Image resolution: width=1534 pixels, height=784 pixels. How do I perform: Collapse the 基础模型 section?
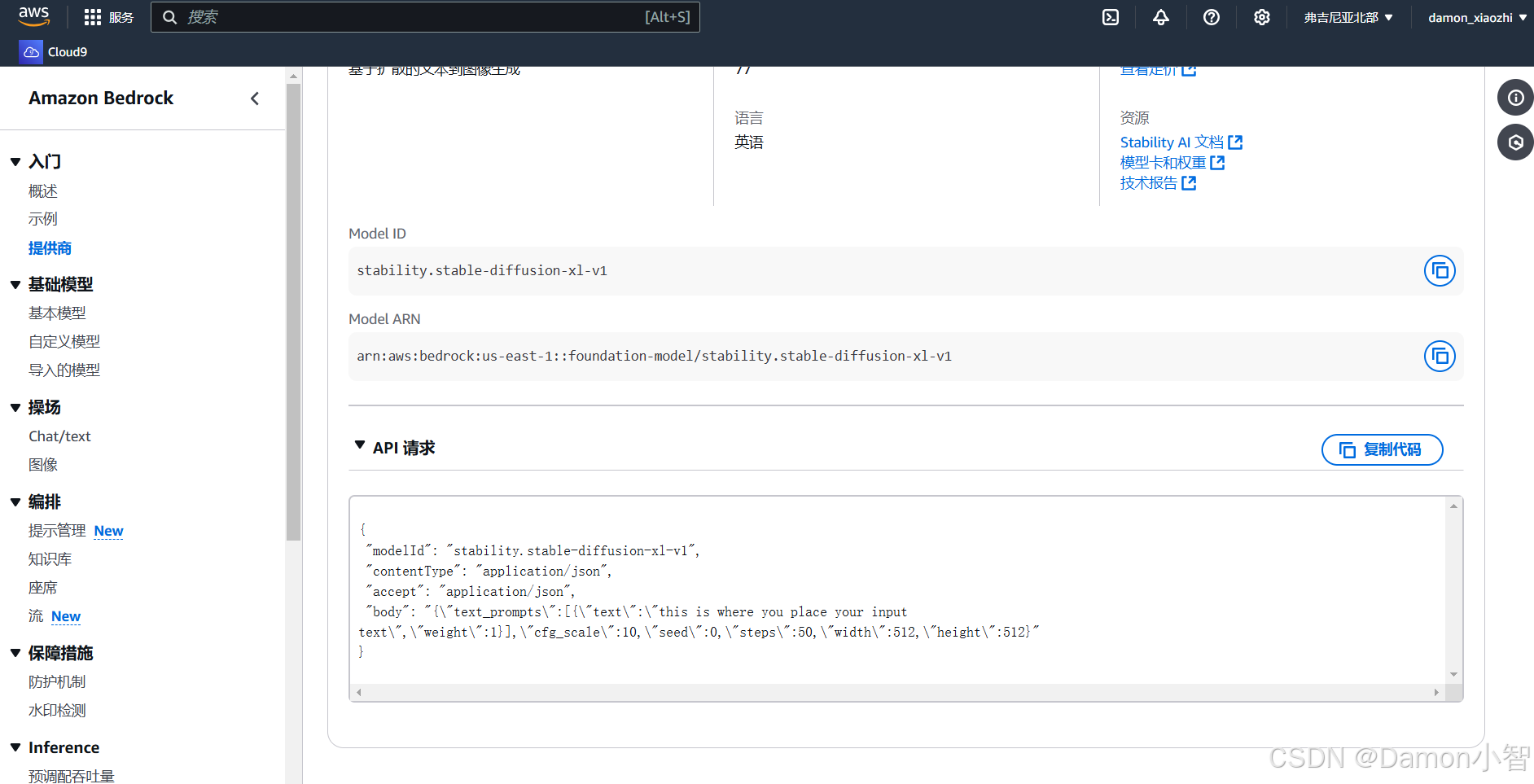click(15, 285)
